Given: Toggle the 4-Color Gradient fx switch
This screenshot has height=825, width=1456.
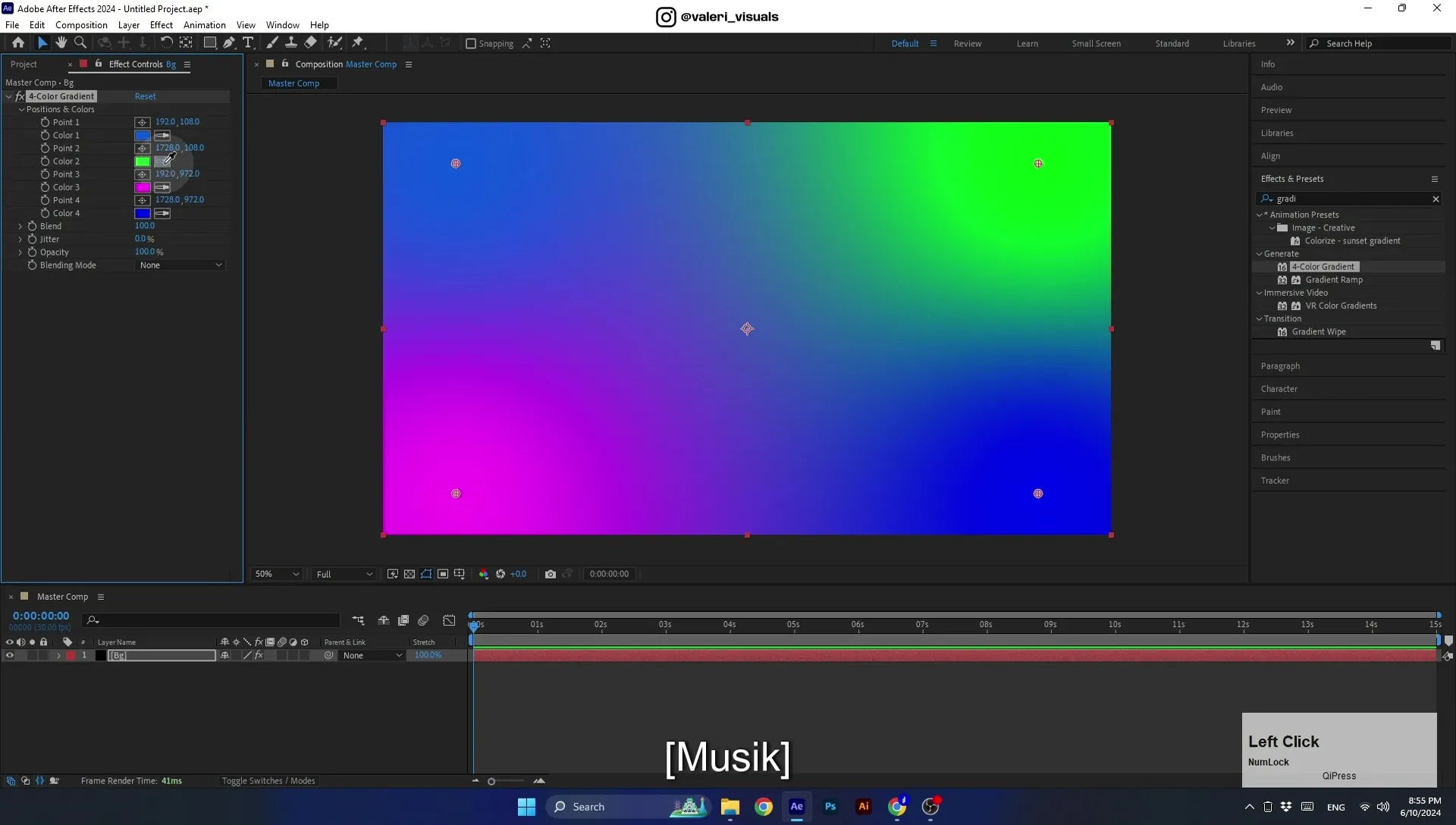Looking at the screenshot, I should click(20, 96).
